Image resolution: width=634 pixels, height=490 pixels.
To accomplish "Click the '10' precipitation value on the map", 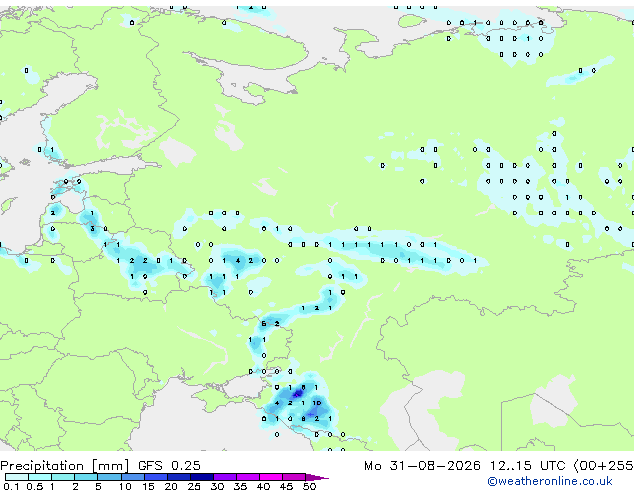I will (317, 403).
